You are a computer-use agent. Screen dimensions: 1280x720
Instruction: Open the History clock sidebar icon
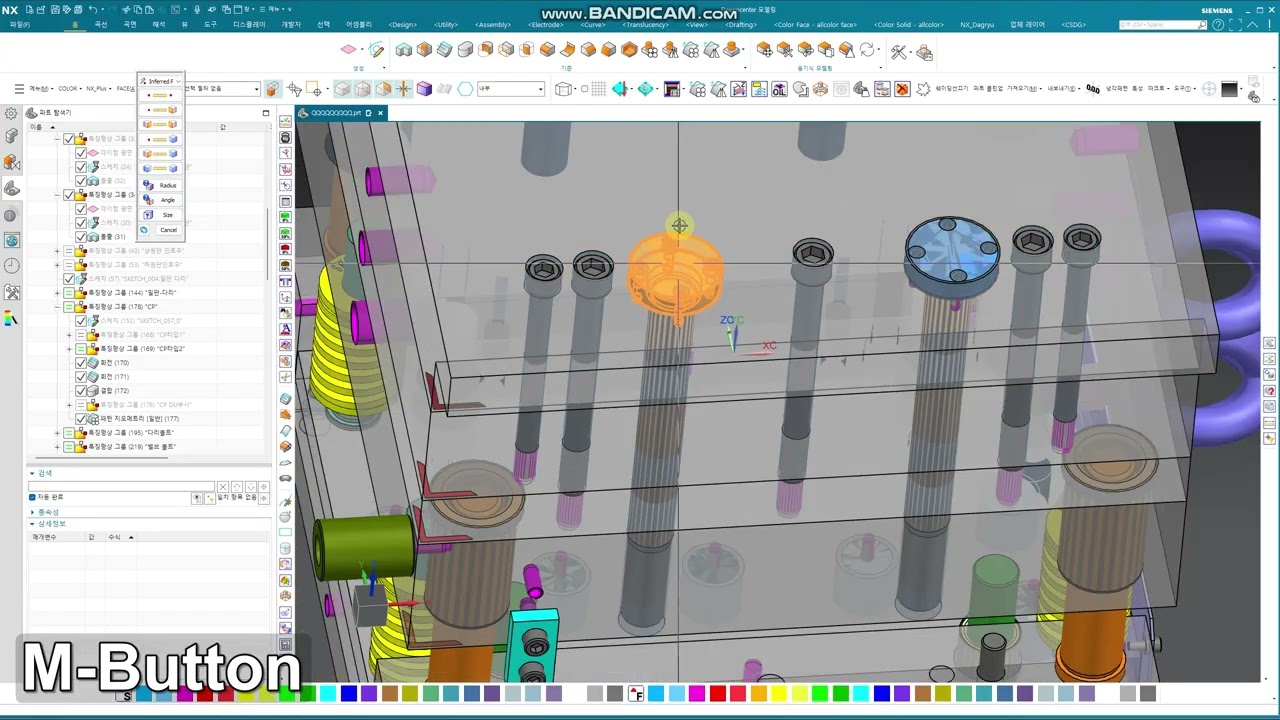11,266
